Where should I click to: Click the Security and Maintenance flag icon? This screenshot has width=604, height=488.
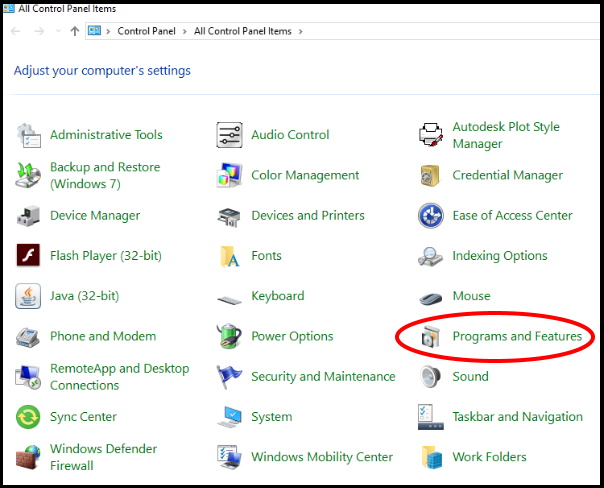tap(229, 377)
